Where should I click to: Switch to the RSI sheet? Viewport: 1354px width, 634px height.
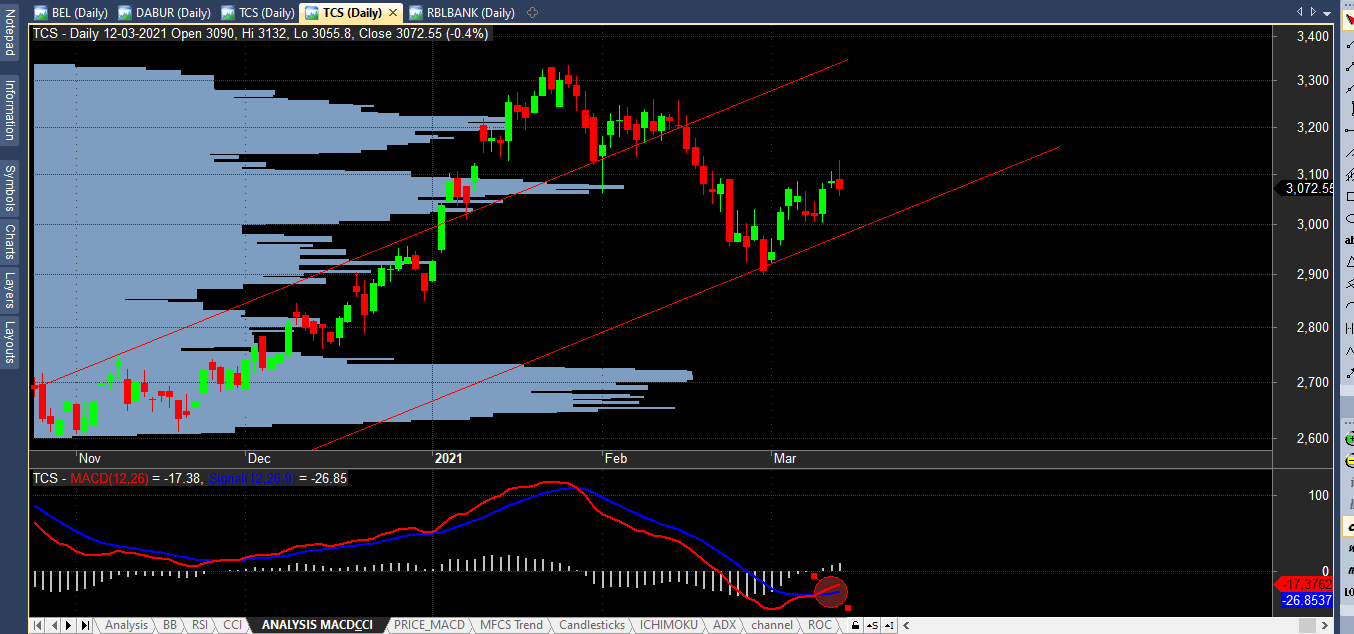coord(200,625)
